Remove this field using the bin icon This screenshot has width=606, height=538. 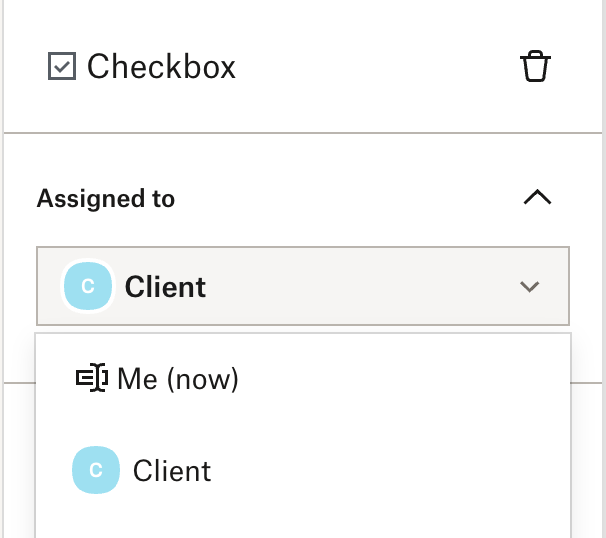tap(535, 66)
